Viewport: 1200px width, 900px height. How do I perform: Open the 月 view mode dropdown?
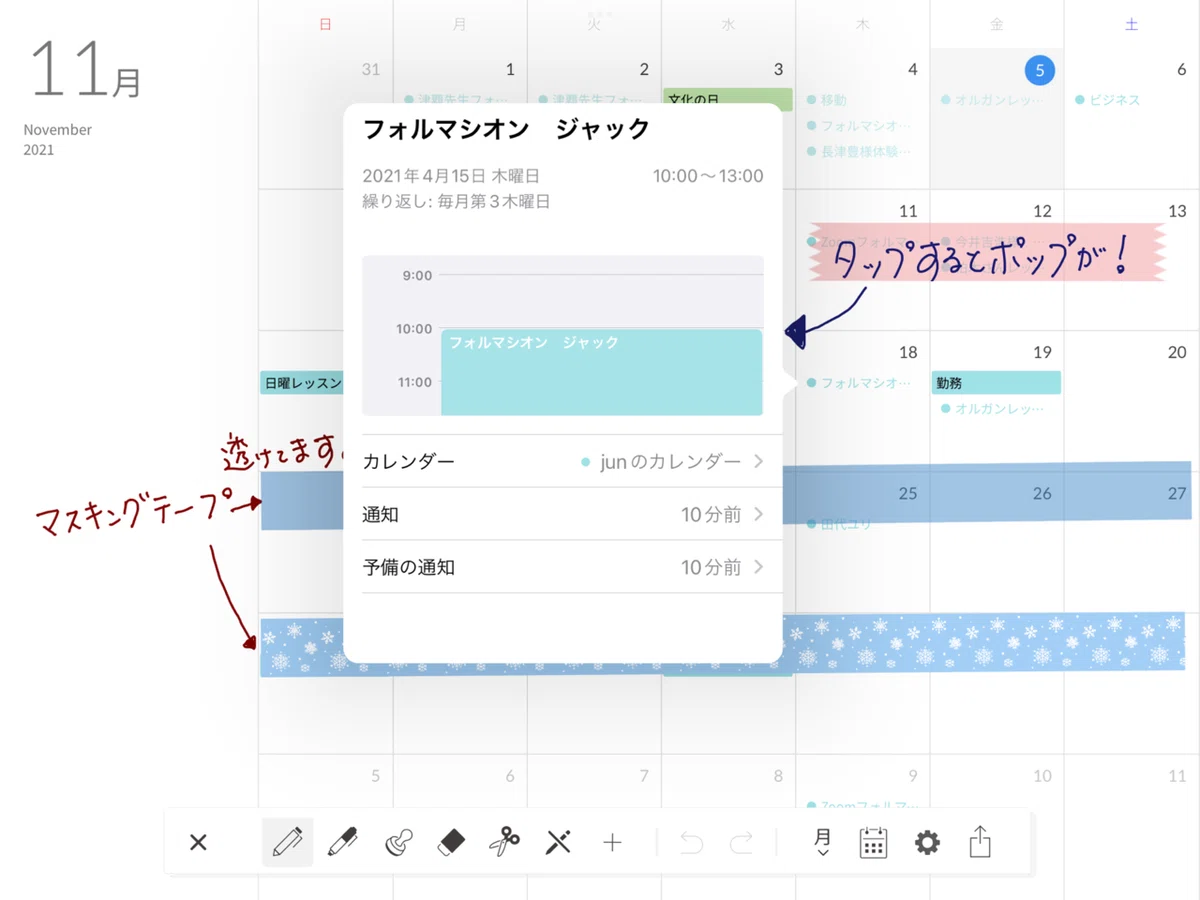pos(823,842)
